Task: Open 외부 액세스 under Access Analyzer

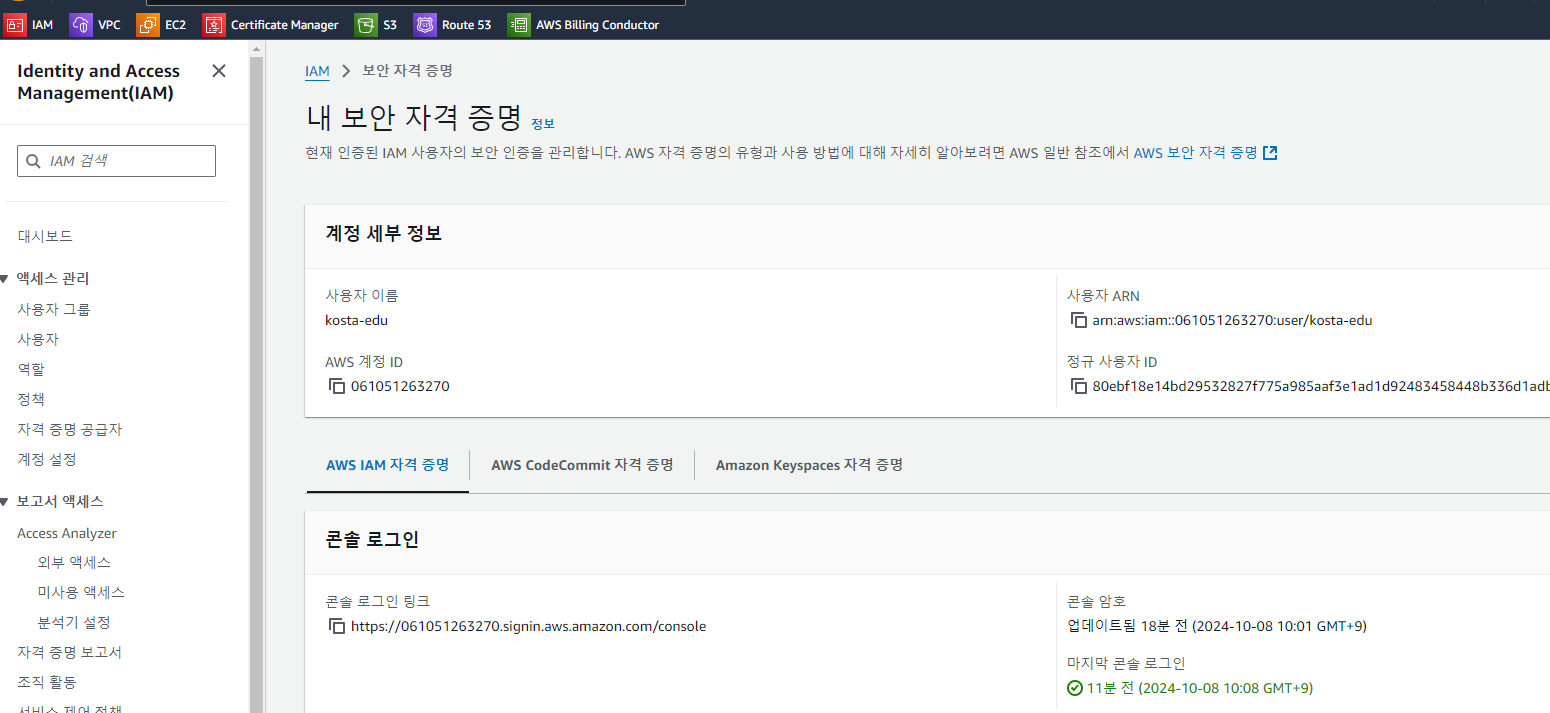Action: click(74, 562)
